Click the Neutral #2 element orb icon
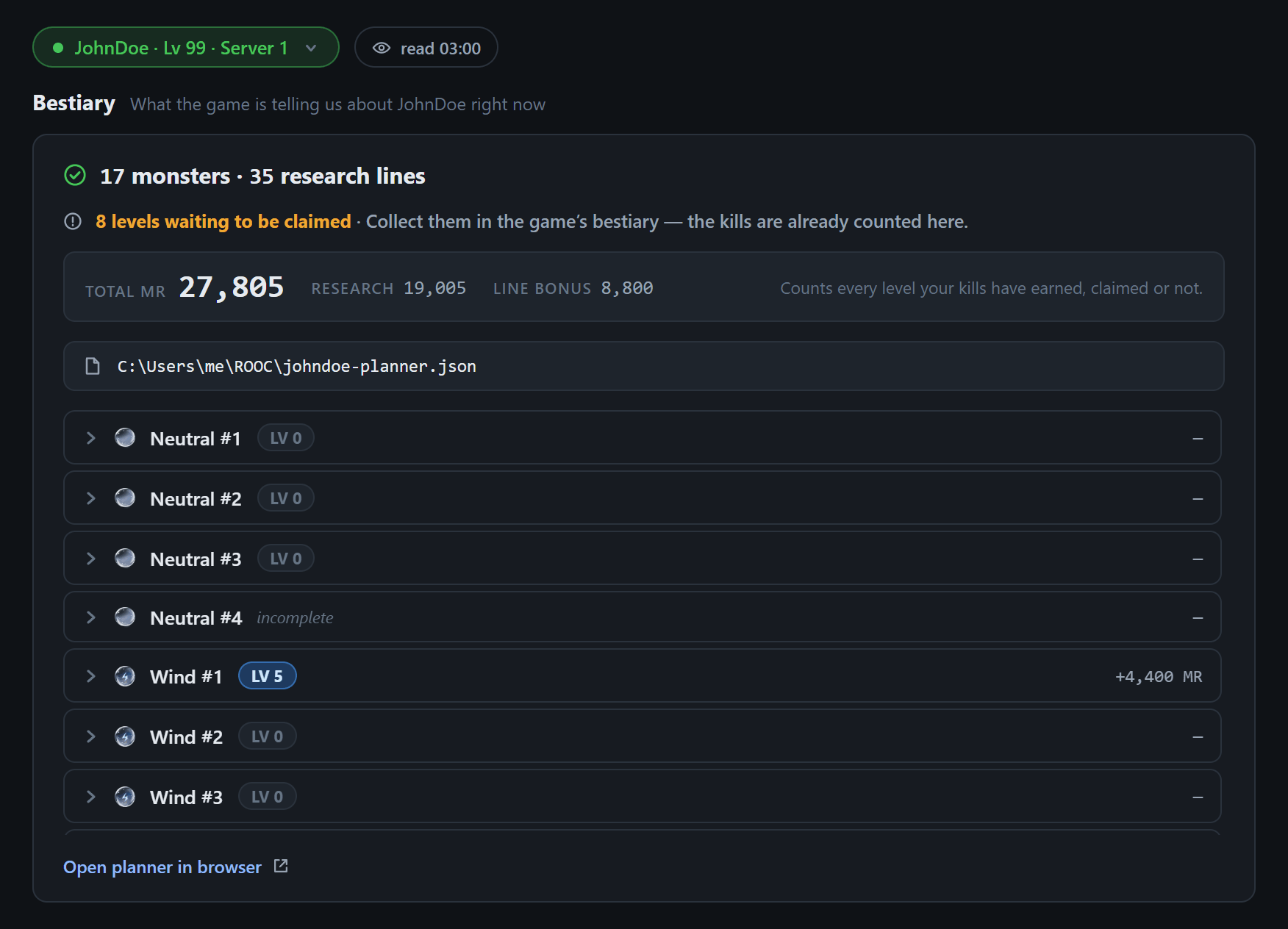 (125, 498)
